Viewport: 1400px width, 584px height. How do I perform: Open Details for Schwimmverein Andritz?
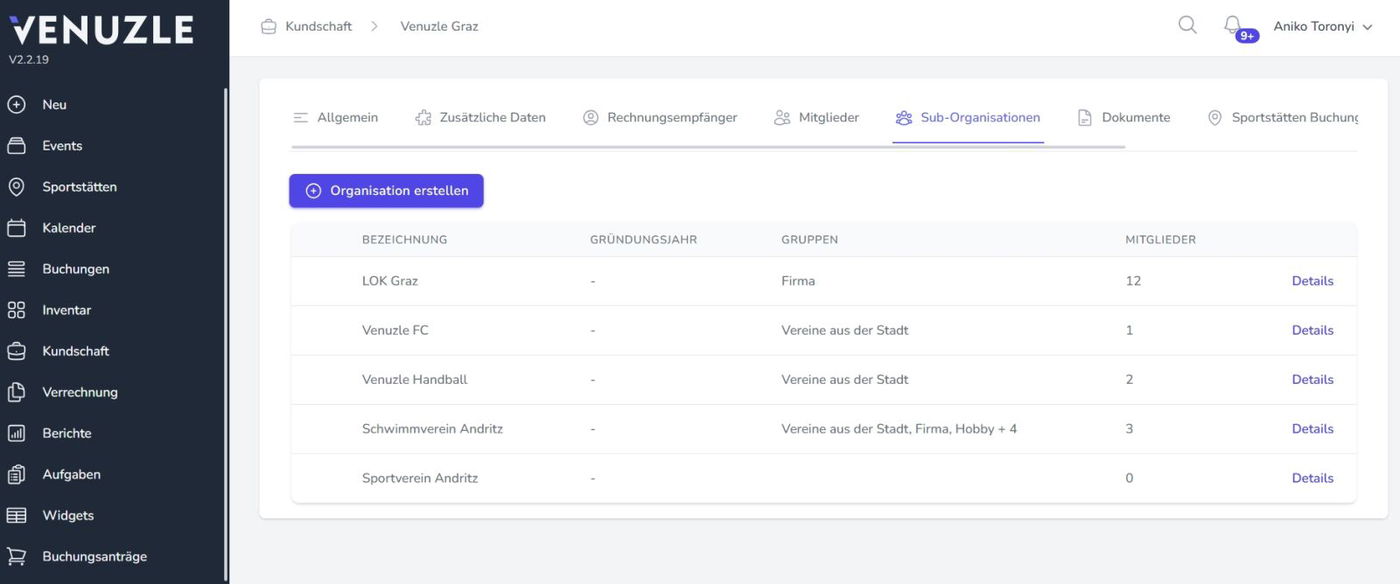click(x=1312, y=429)
